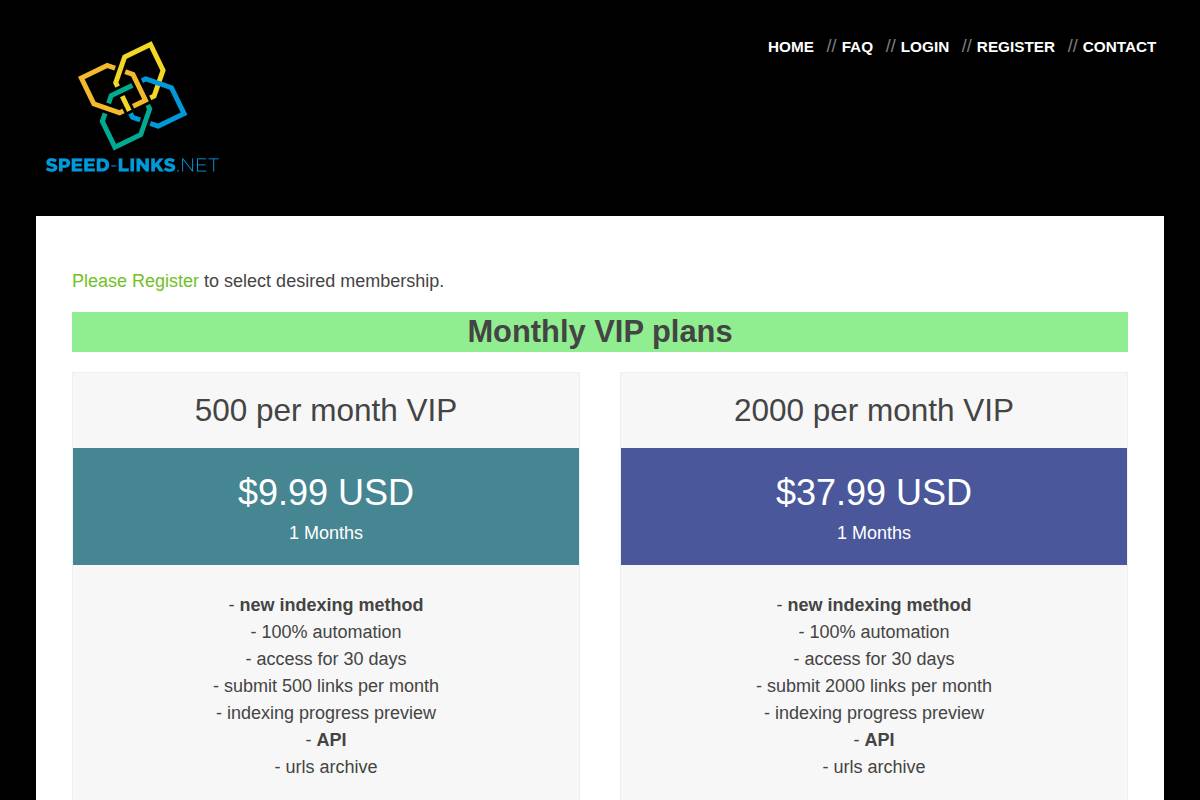Click the Speed-Links.net logo

point(132,108)
